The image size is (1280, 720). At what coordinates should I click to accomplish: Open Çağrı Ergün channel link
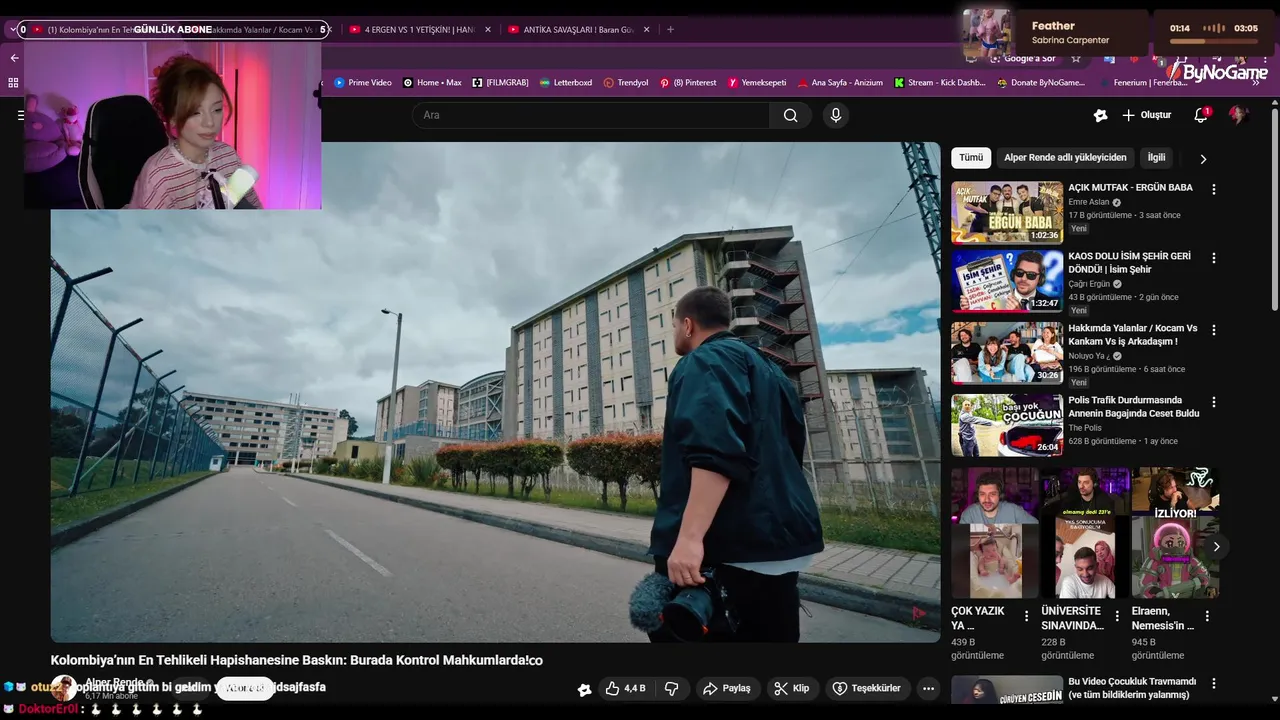(1089, 284)
